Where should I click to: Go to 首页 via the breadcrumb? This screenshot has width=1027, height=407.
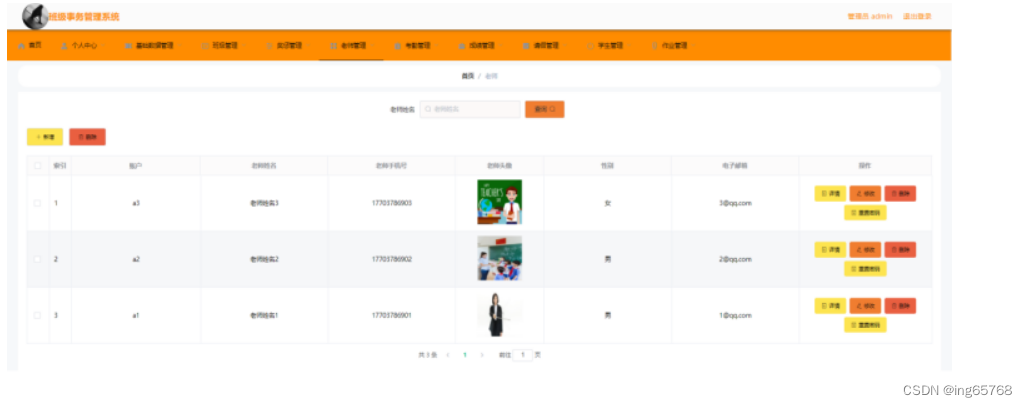[x=468, y=76]
